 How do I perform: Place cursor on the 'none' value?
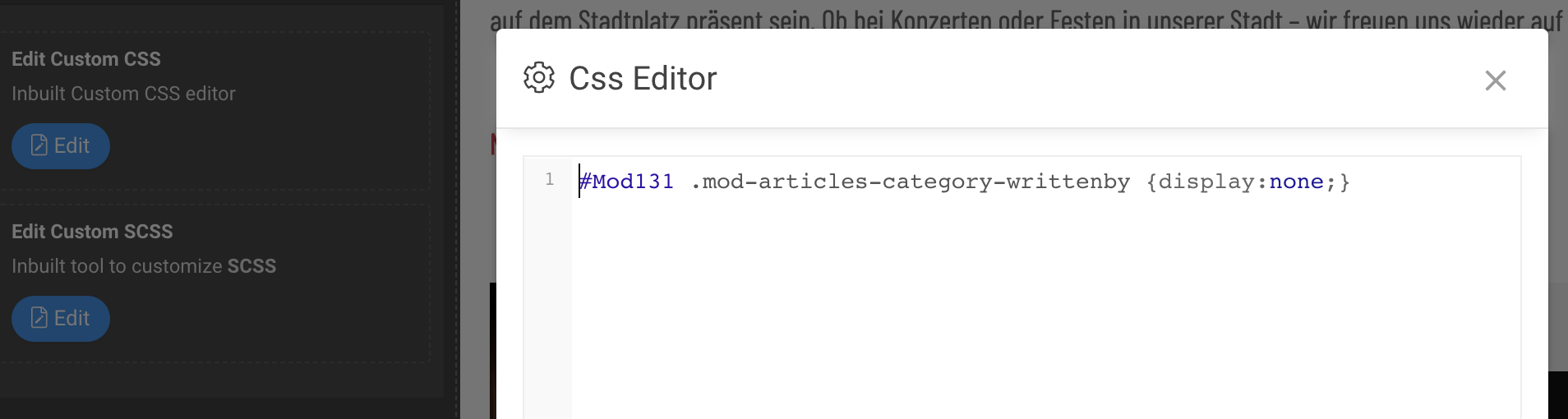click(1296, 182)
